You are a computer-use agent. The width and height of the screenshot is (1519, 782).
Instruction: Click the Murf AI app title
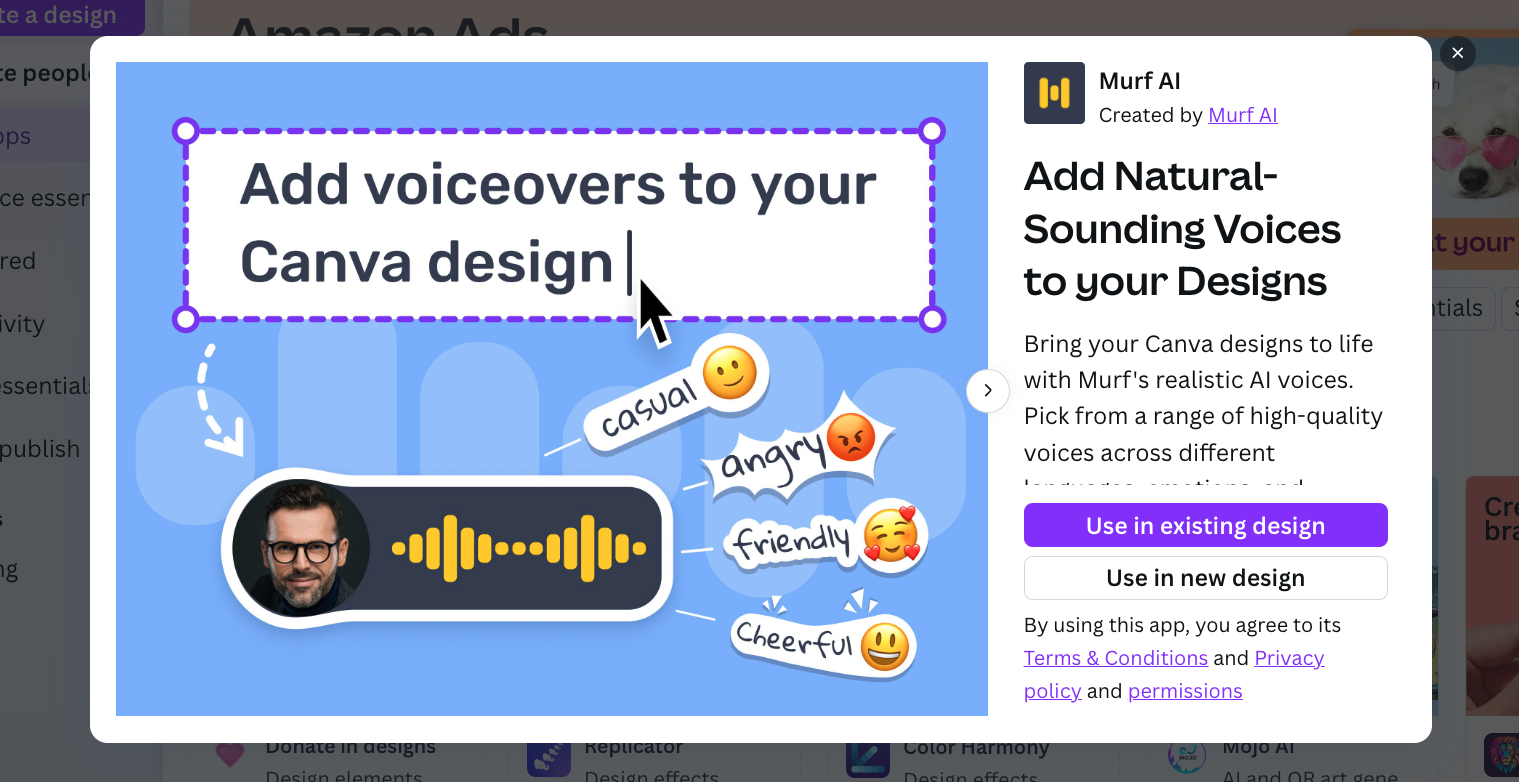(1139, 81)
